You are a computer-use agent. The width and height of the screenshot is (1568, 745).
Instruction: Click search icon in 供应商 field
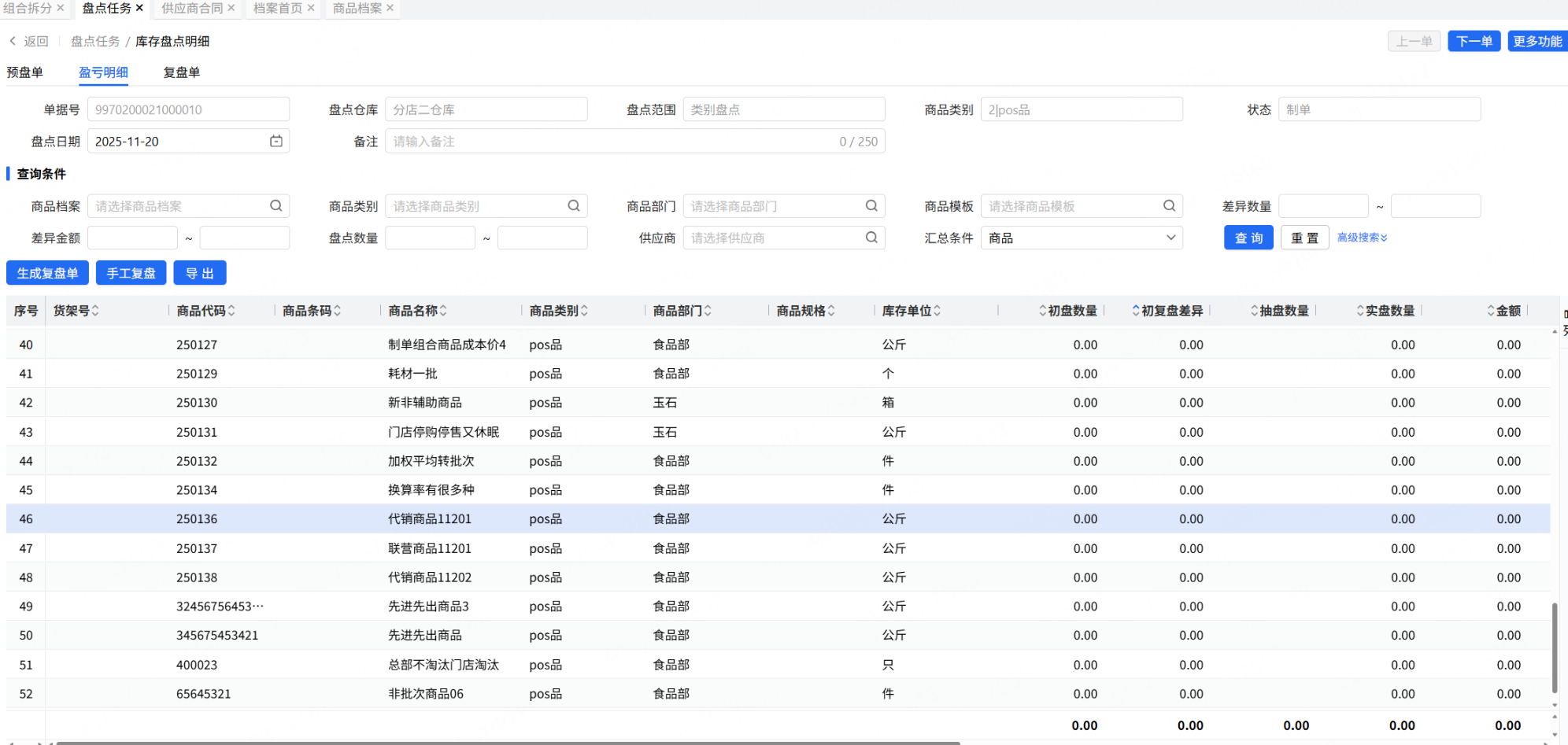pyautogui.click(x=871, y=238)
